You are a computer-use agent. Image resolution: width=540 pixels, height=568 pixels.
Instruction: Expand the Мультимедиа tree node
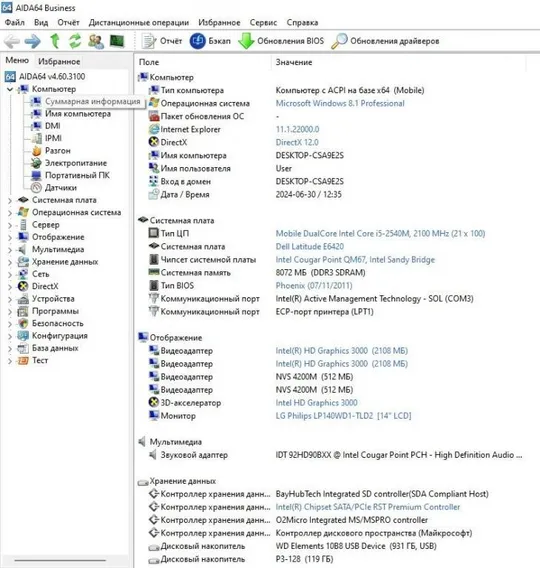pos(10,250)
